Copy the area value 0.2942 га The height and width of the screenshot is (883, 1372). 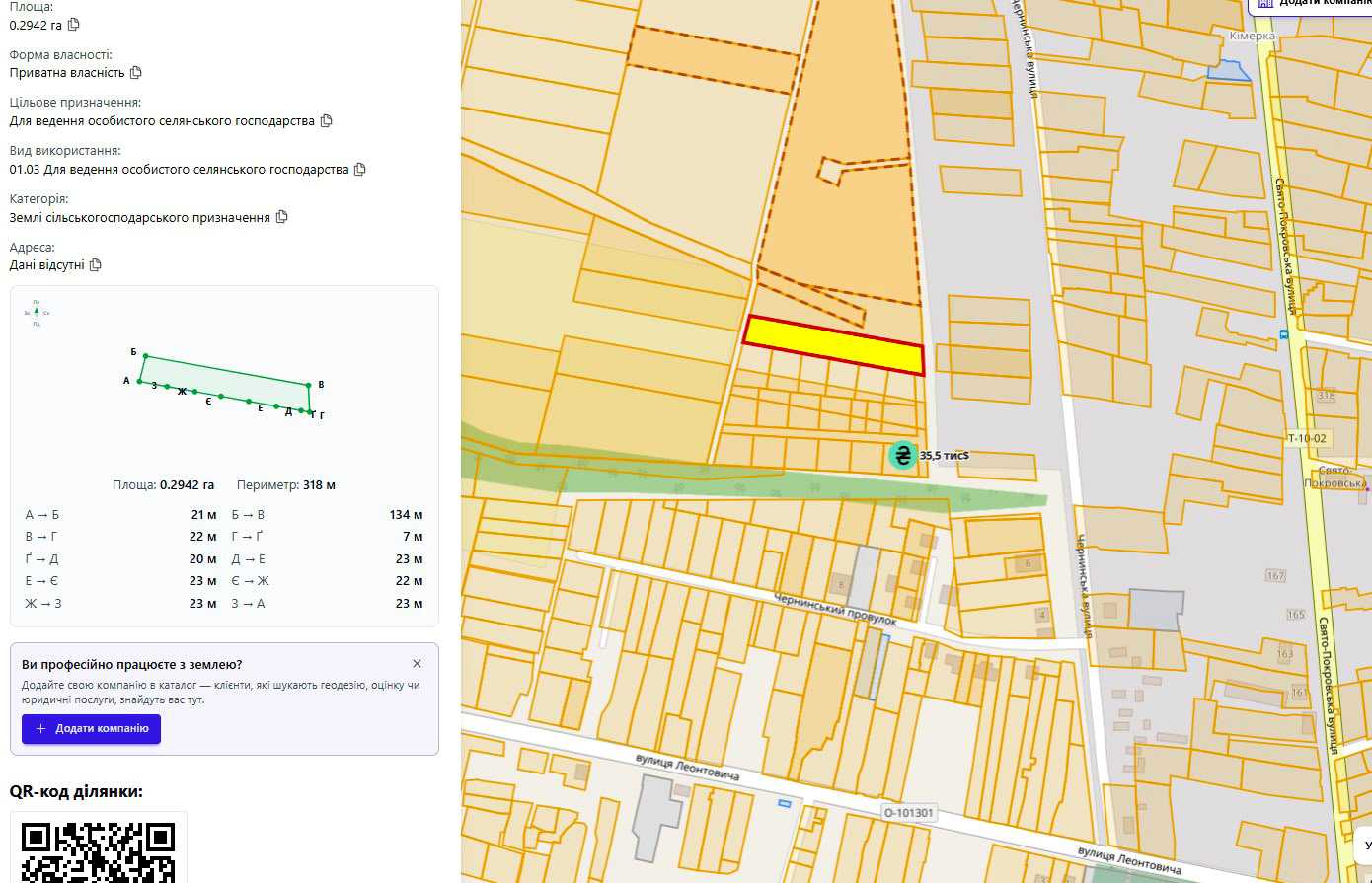pyautogui.click(x=74, y=25)
